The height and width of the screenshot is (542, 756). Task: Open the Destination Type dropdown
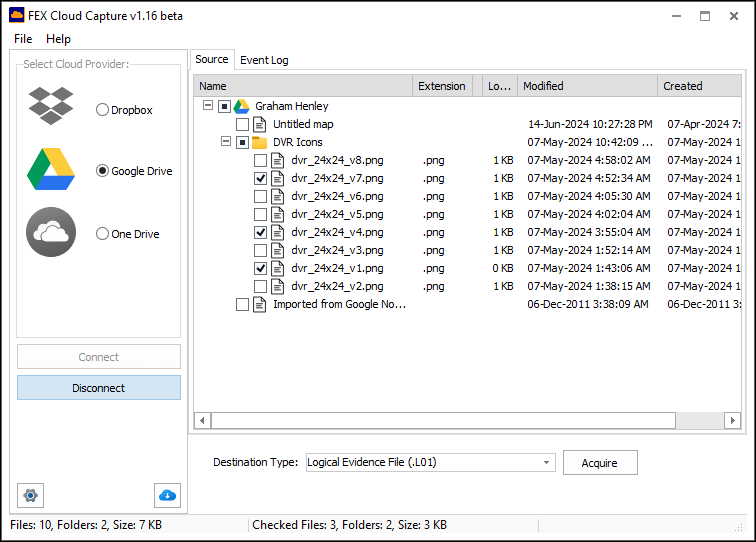pyautogui.click(x=546, y=462)
